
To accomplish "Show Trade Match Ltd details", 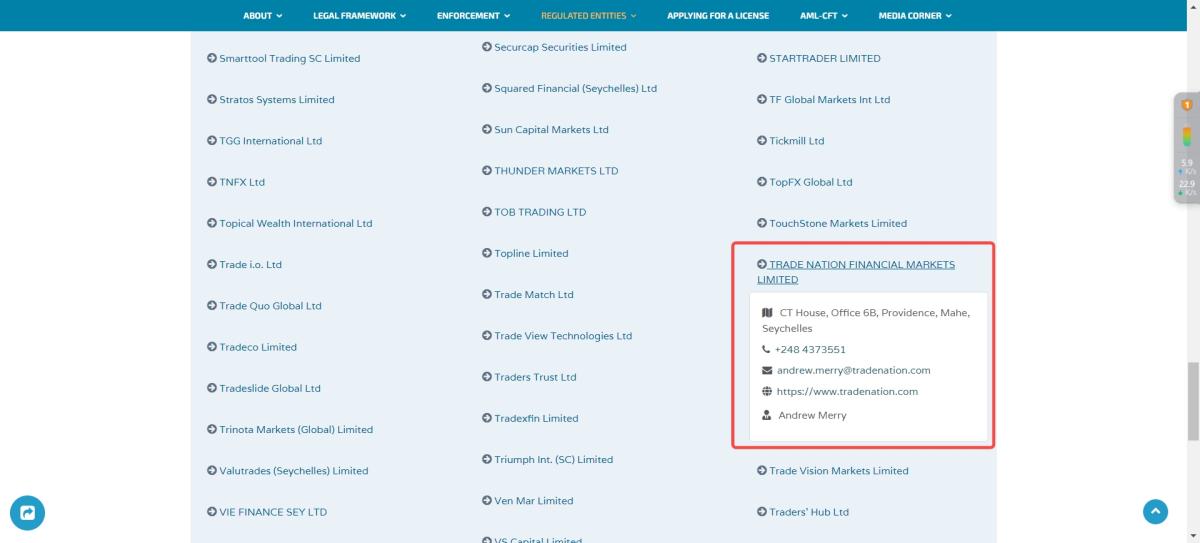I will pyautogui.click(x=528, y=295).
